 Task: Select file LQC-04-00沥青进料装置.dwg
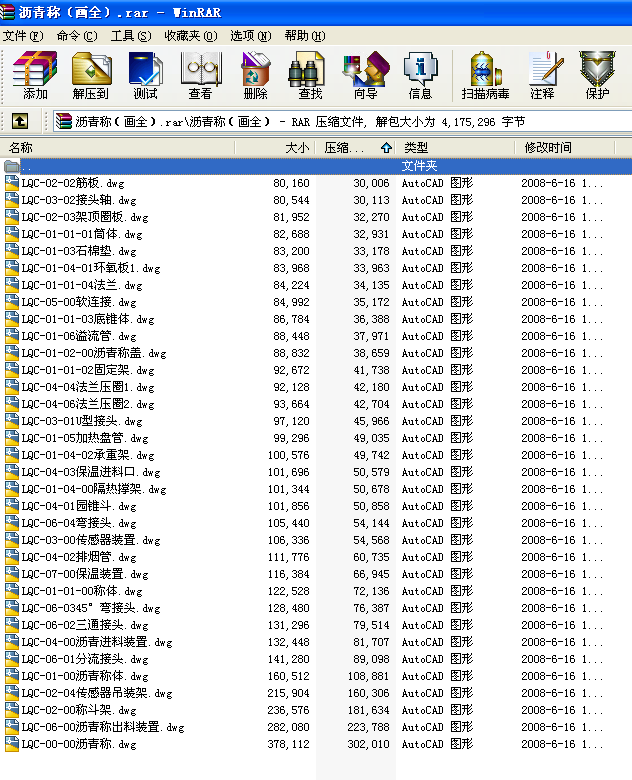(97, 642)
